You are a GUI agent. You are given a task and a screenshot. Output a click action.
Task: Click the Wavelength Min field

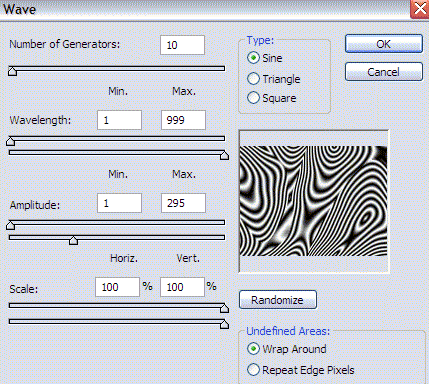coord(119,120)
